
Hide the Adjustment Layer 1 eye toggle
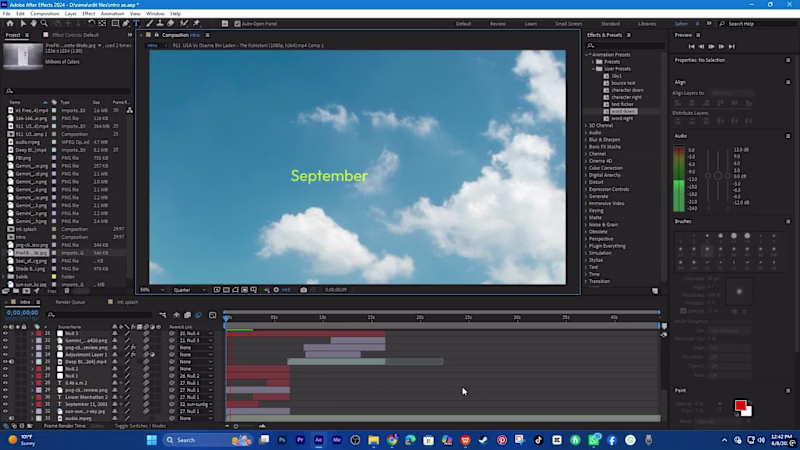click(x=6, y=355)
